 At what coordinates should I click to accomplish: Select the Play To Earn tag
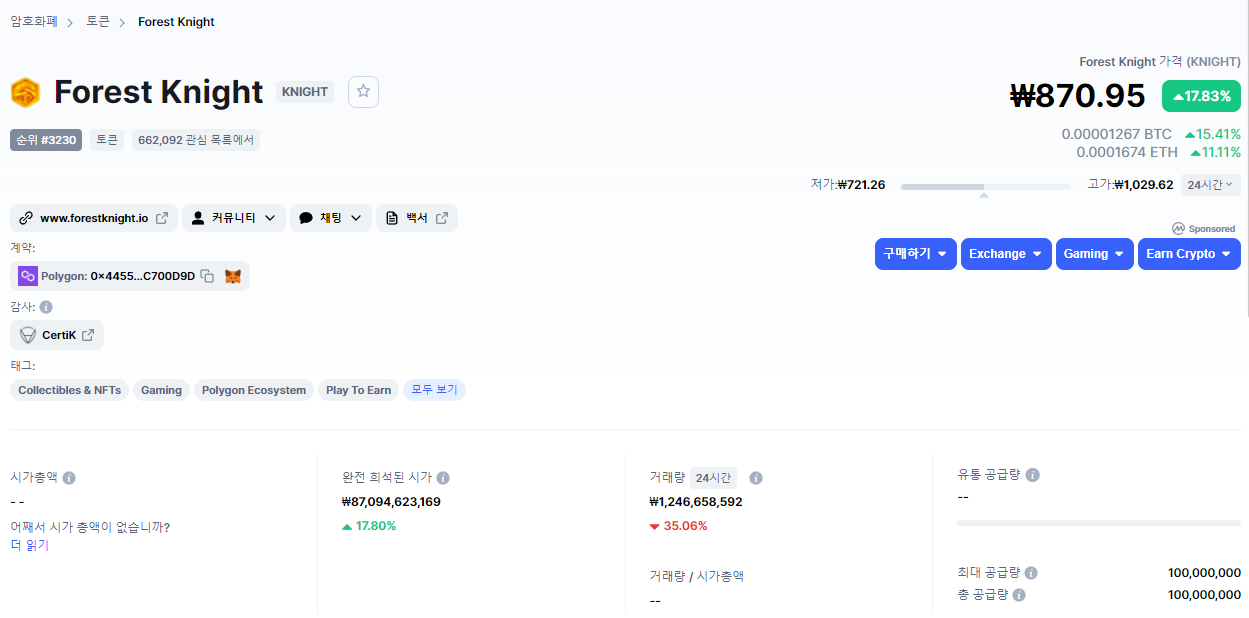(358, 390)
